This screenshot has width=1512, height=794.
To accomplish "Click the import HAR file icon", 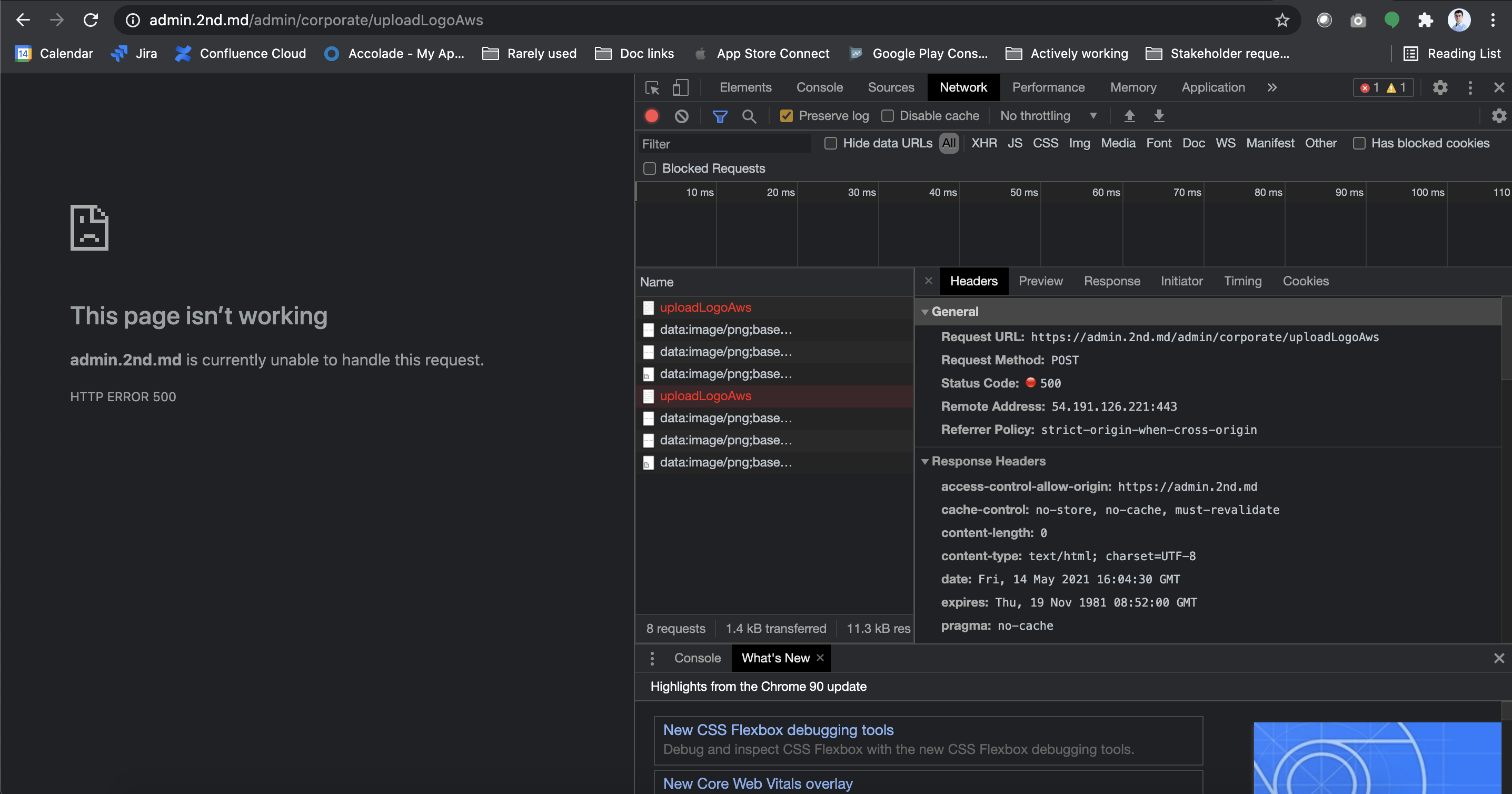I will (1129, 116).
